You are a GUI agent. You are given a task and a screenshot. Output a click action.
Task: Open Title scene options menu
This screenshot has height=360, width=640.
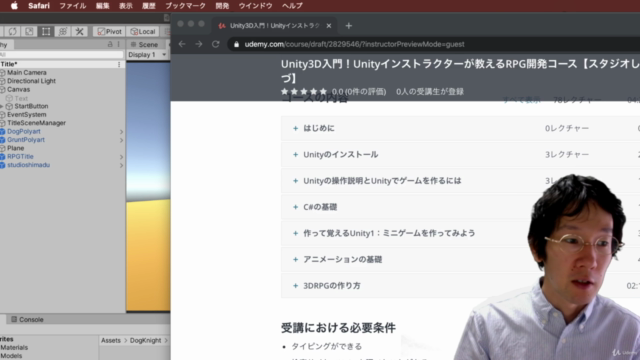119,64
